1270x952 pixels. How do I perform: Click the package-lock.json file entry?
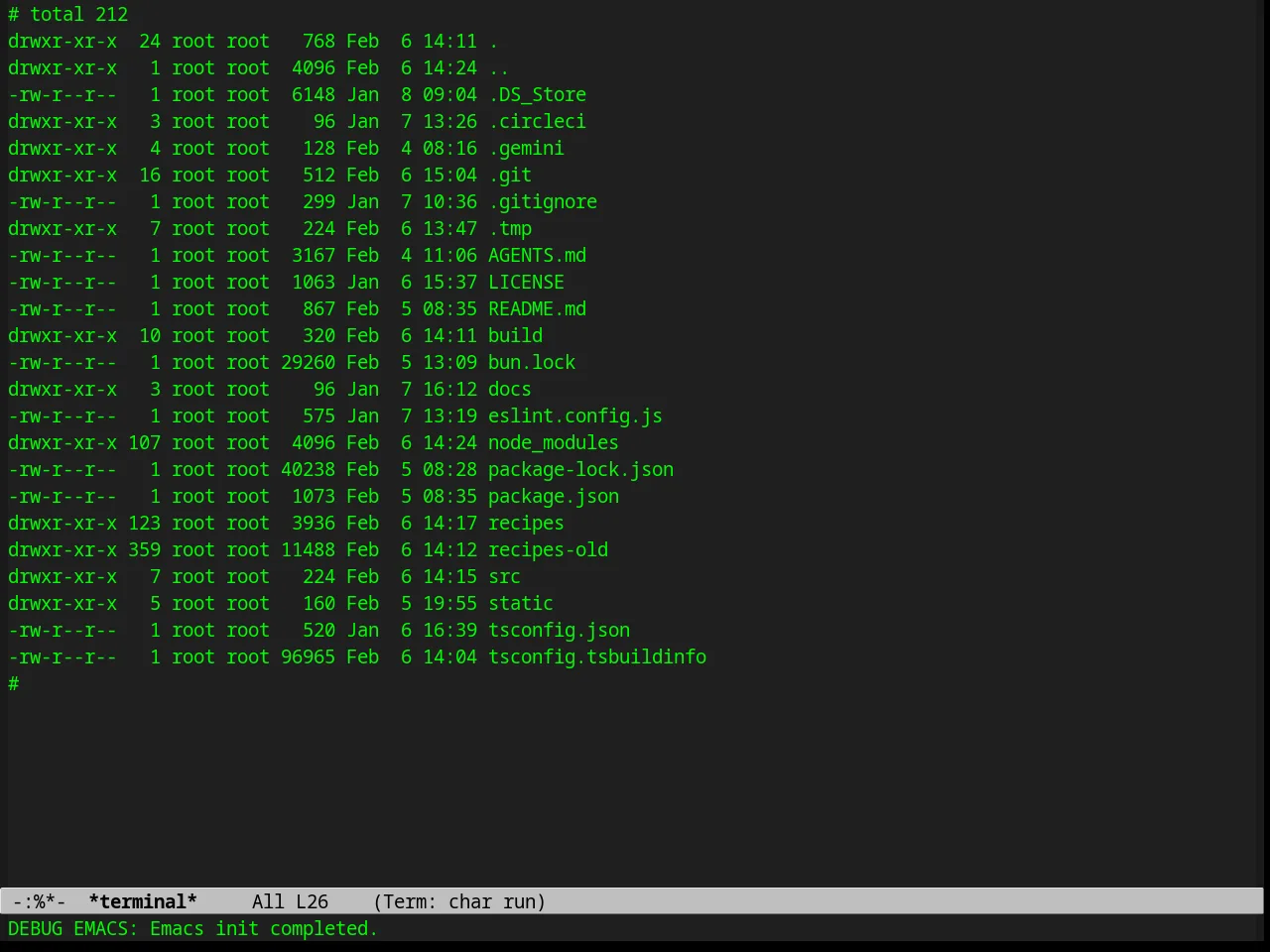(x=580, y=469)
